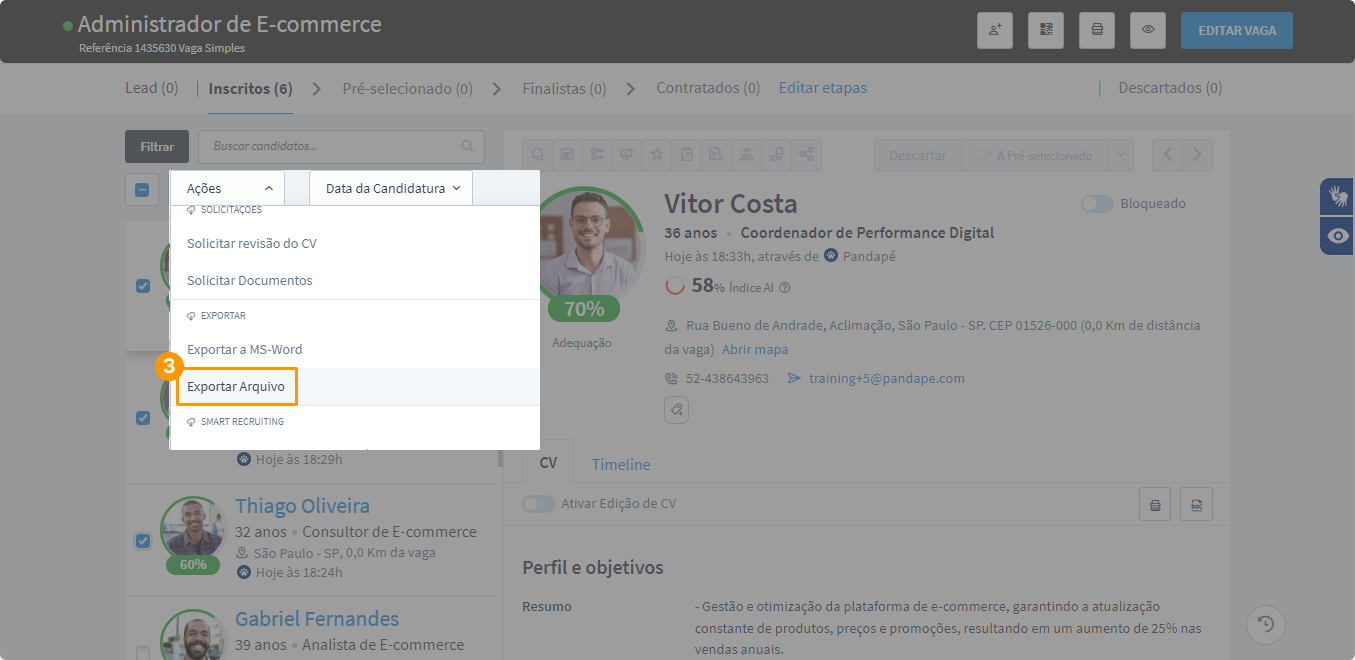Click the star favorite icon in candidate toolbar

click(x=657, y=155)
